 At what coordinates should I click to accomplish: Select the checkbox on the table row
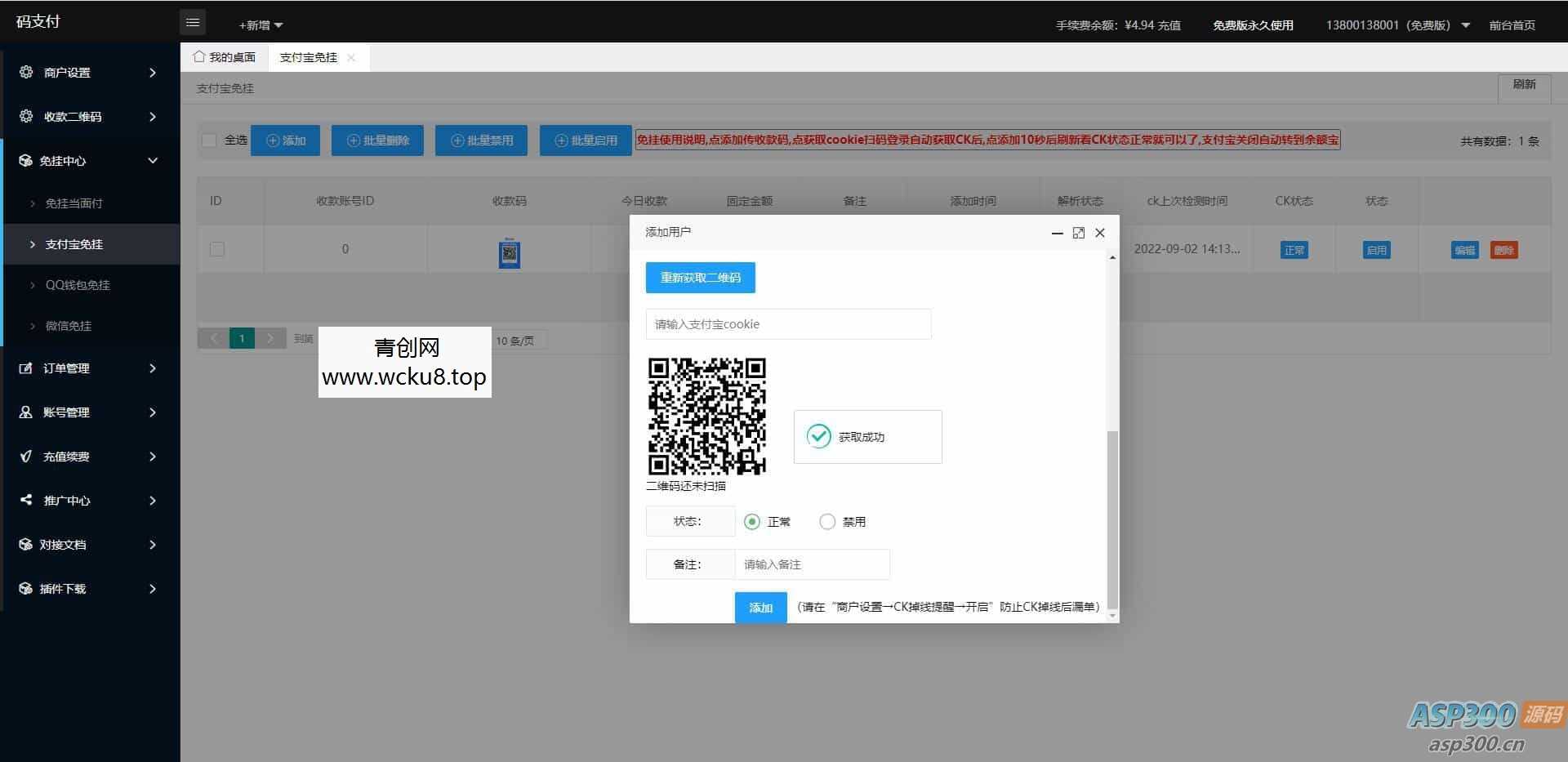216,249
